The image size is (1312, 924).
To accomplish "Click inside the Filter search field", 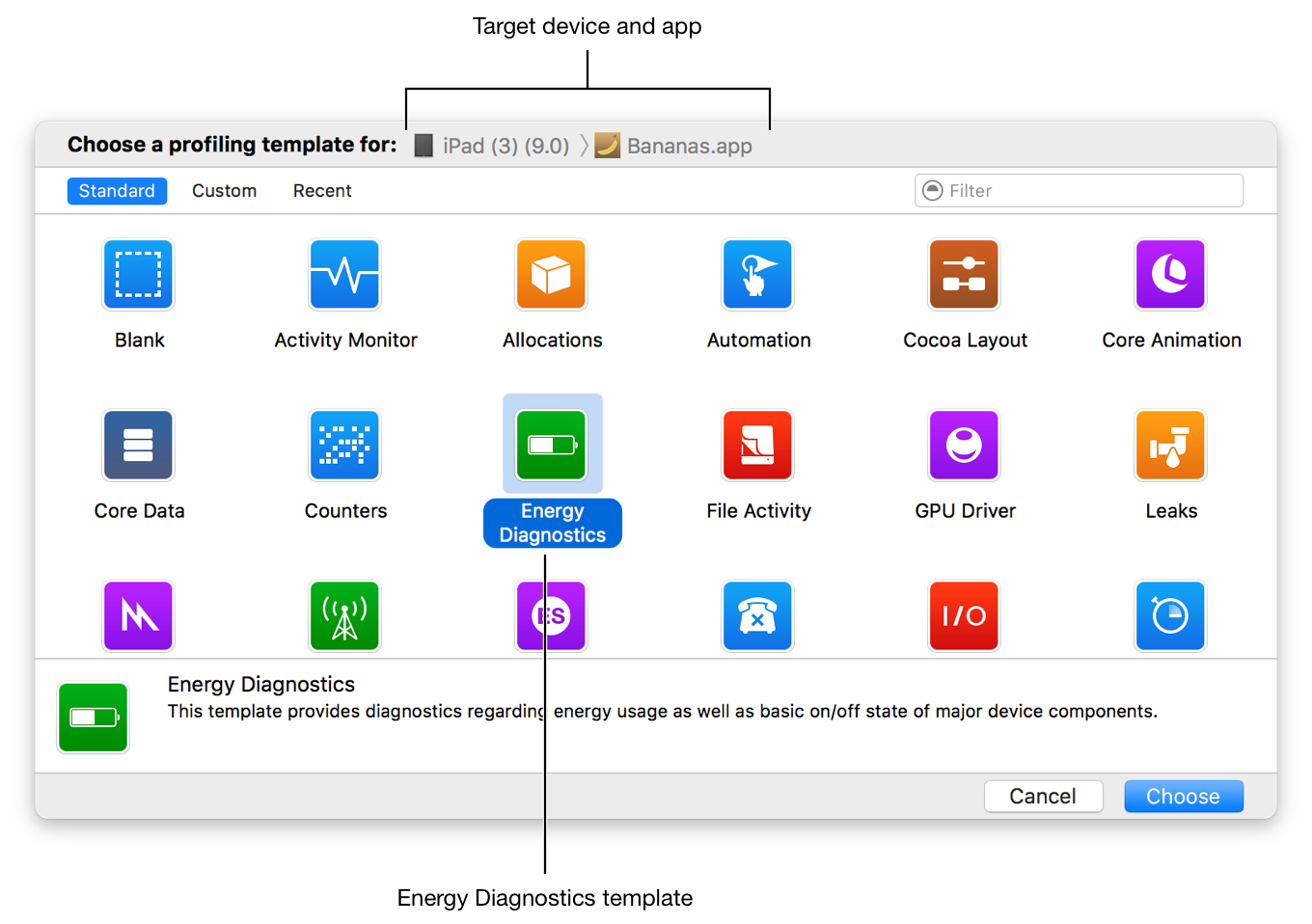I will point(1078,190).
